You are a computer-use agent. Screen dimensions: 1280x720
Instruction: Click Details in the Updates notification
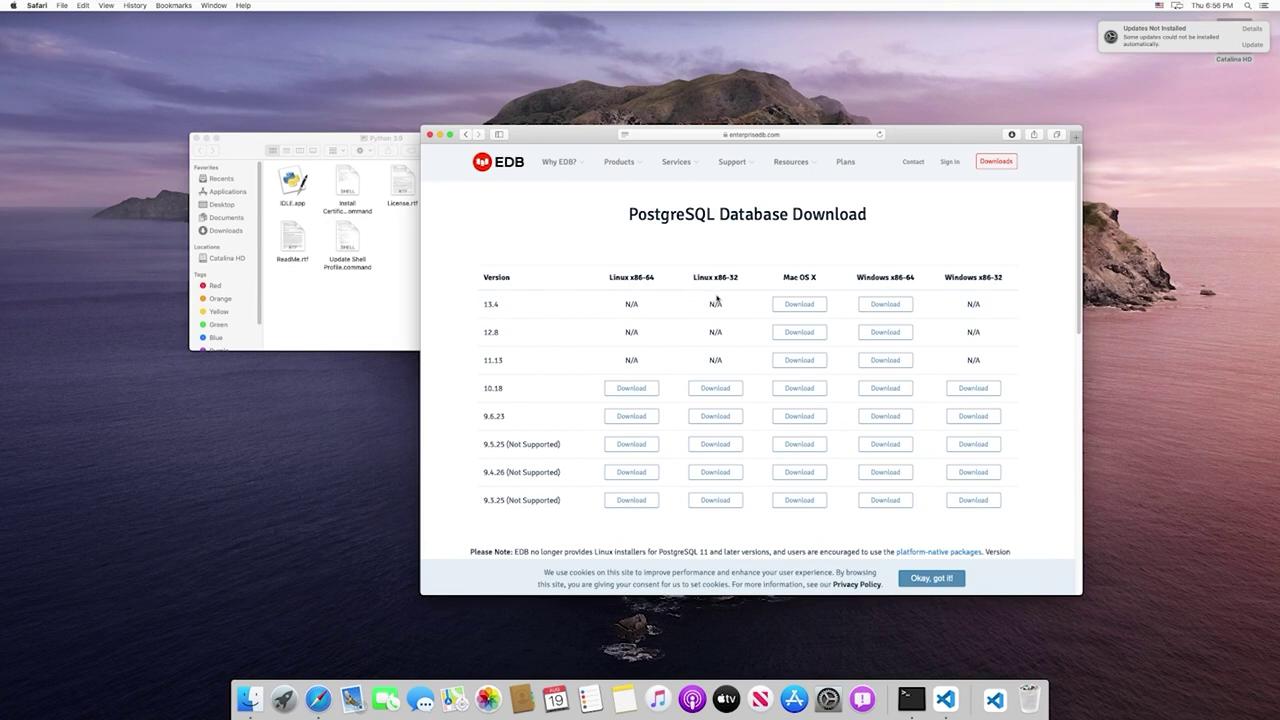tap(1252, 29)
